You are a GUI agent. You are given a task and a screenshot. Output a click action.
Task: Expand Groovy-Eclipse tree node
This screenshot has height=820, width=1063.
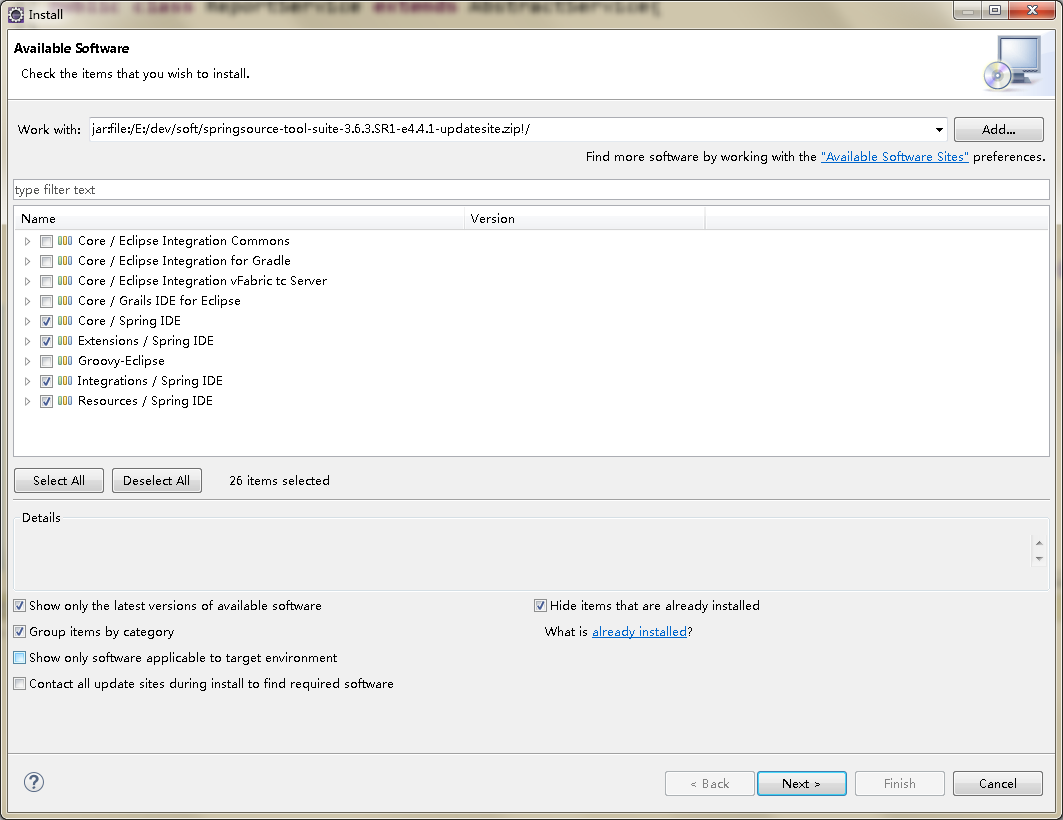27,361
